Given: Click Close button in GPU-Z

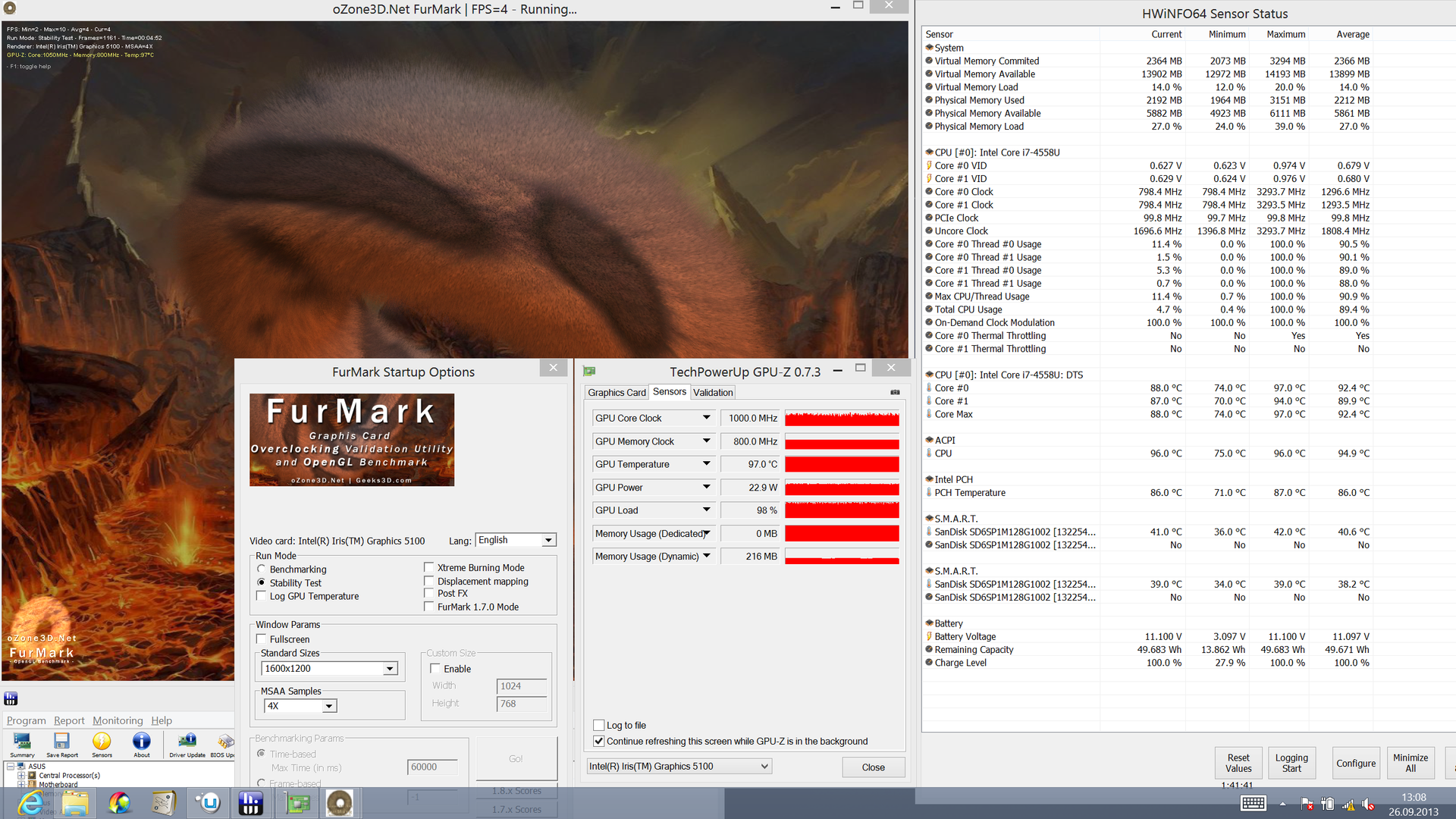Looking at the screenshot, I should tap(873, 767).
